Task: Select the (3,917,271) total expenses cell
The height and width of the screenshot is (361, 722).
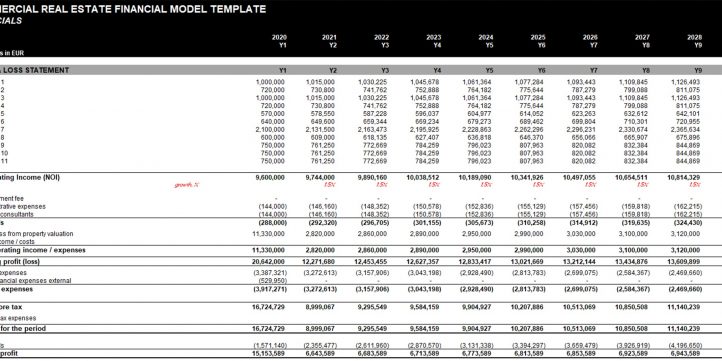Action: point(270,289)
